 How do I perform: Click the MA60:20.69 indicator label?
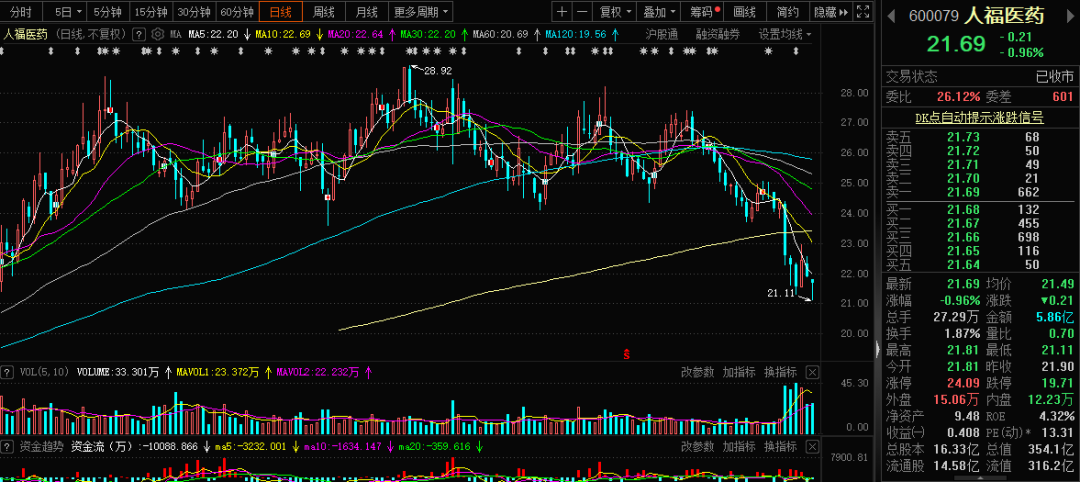pos(500,34)
